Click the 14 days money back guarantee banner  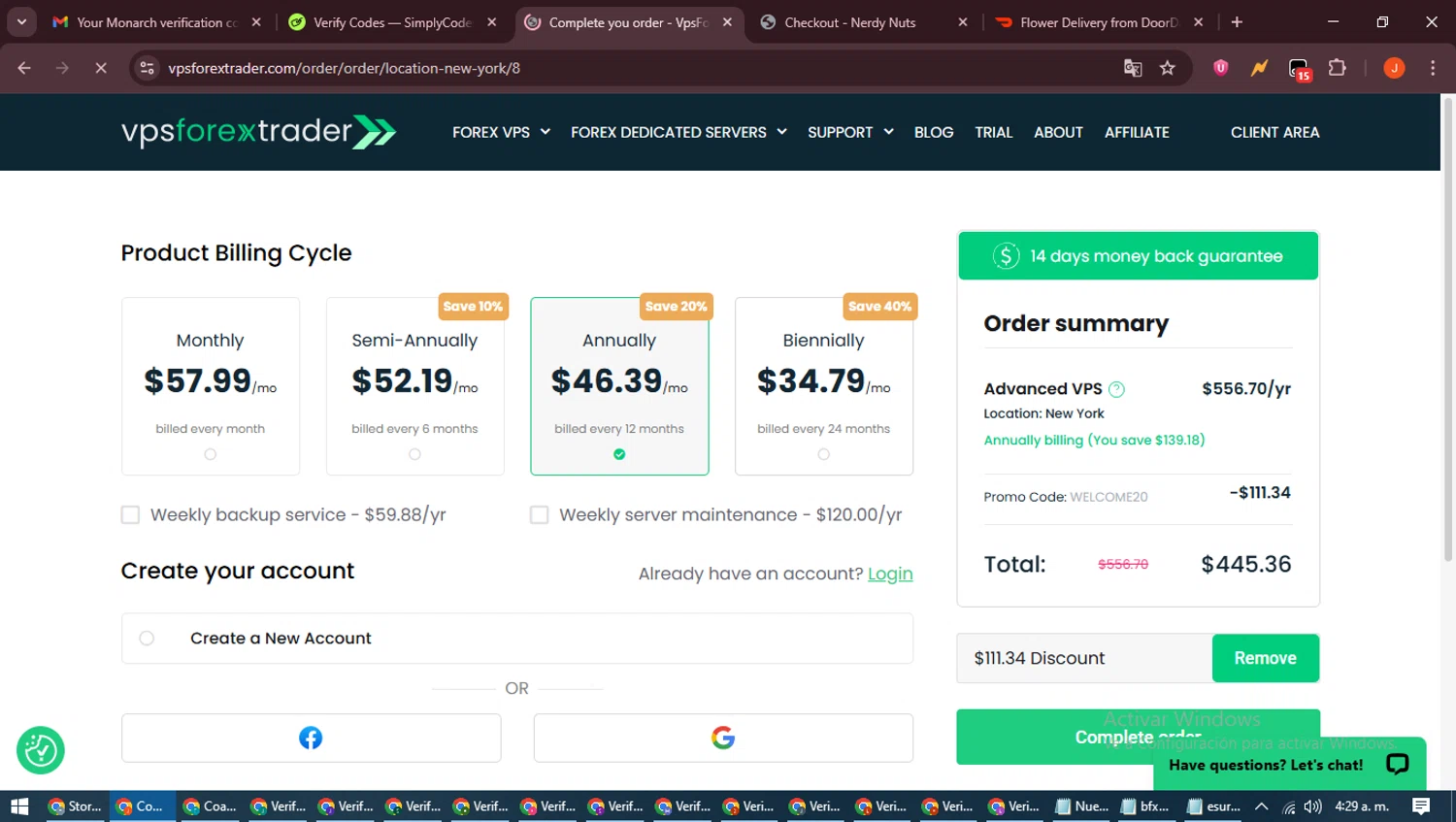click(x=1139, y=255)
